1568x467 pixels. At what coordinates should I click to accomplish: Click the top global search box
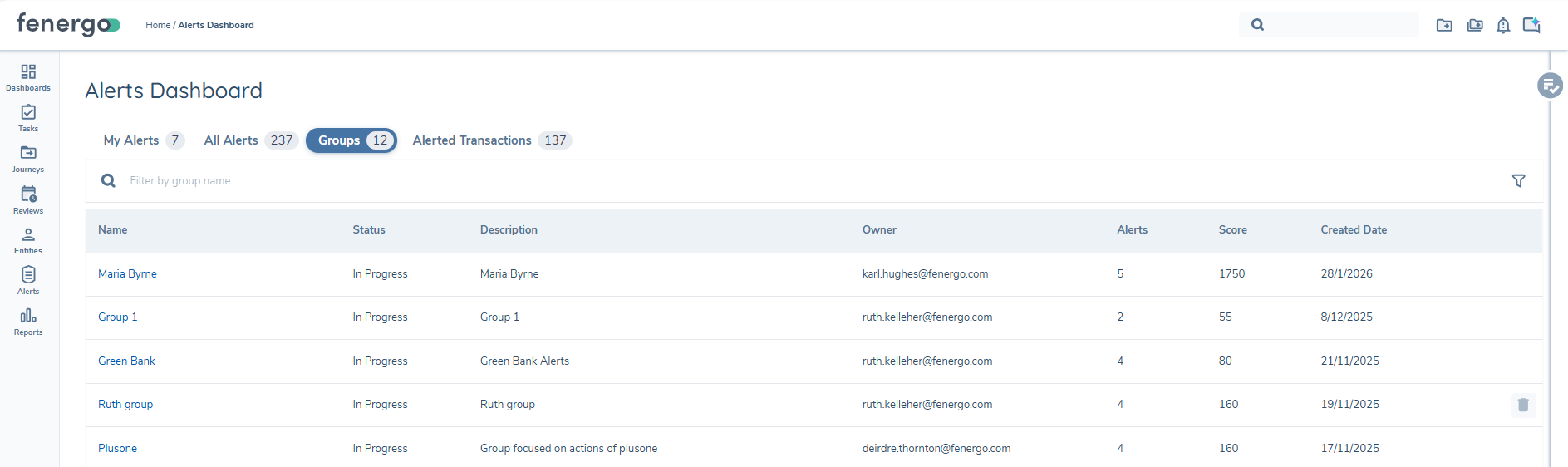(x=1329, y=25)
